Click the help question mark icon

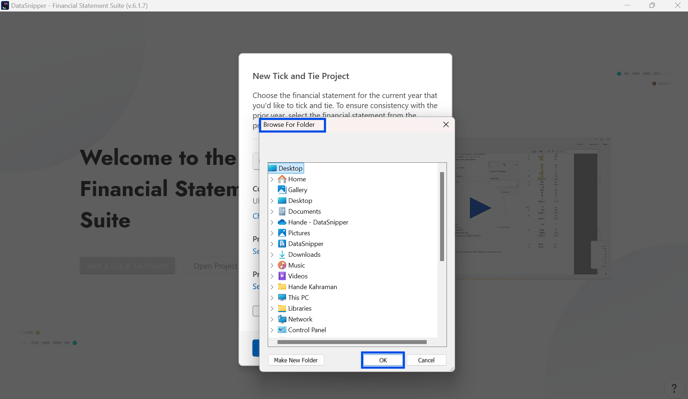pyautogui.click(x=674, y=388)
